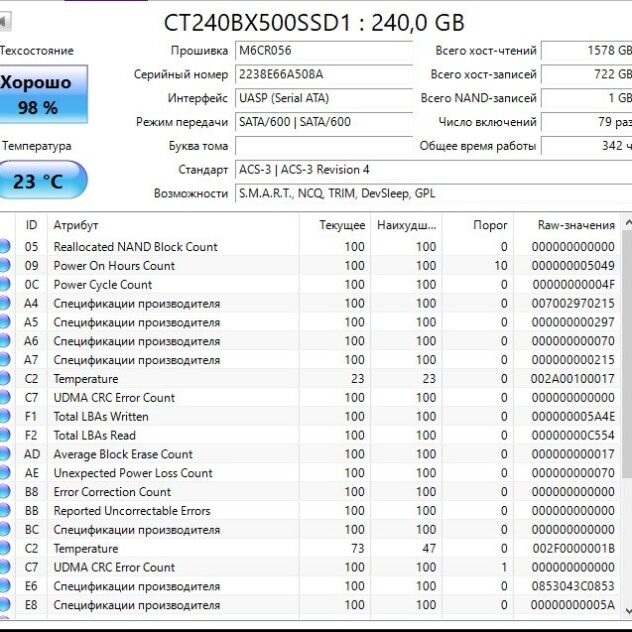Click raw value 000000005049
The height and width of the screenshot is (632, 632).
[573, 266]
